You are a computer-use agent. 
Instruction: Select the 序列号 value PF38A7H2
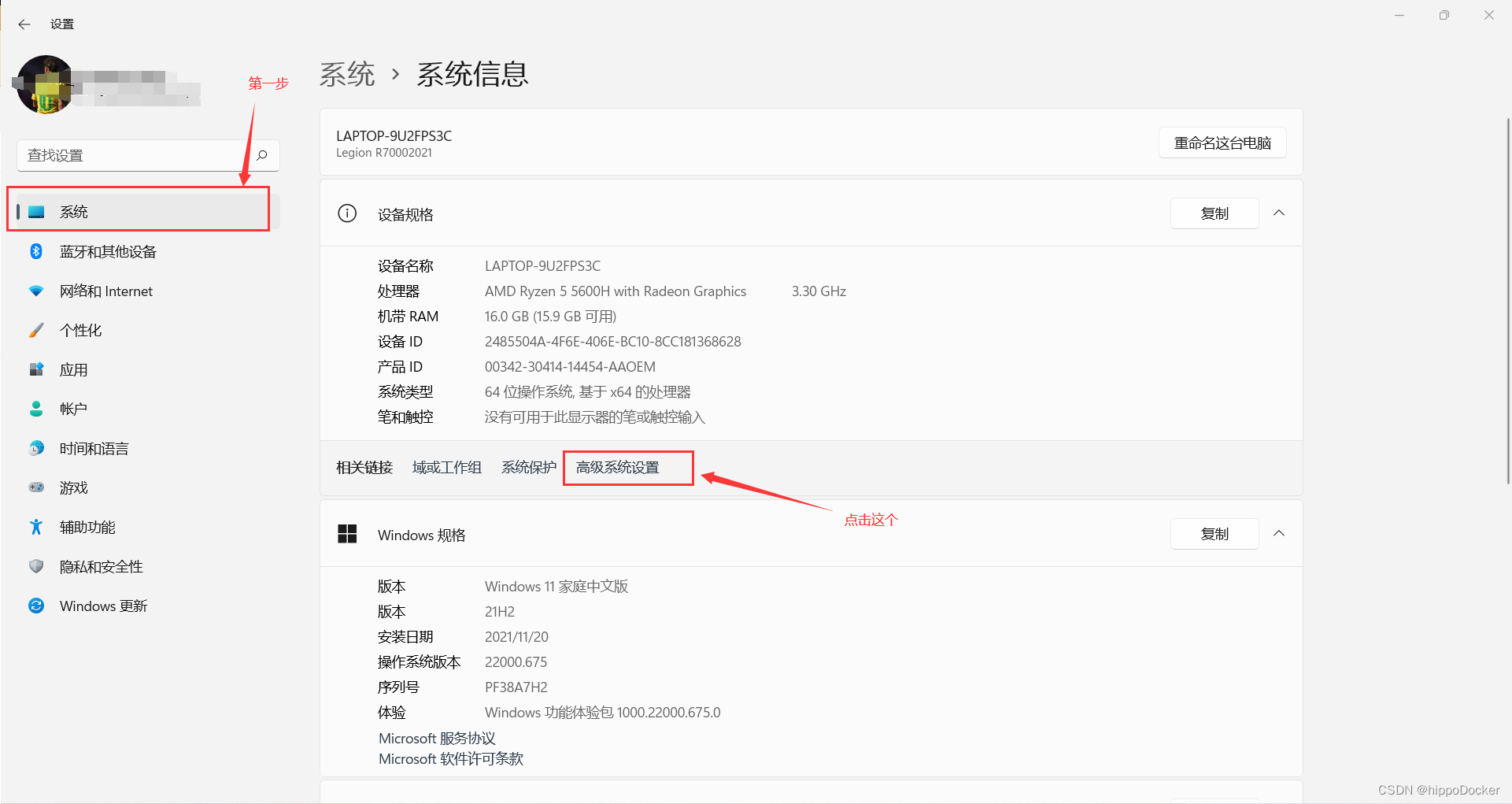(516, 687)
